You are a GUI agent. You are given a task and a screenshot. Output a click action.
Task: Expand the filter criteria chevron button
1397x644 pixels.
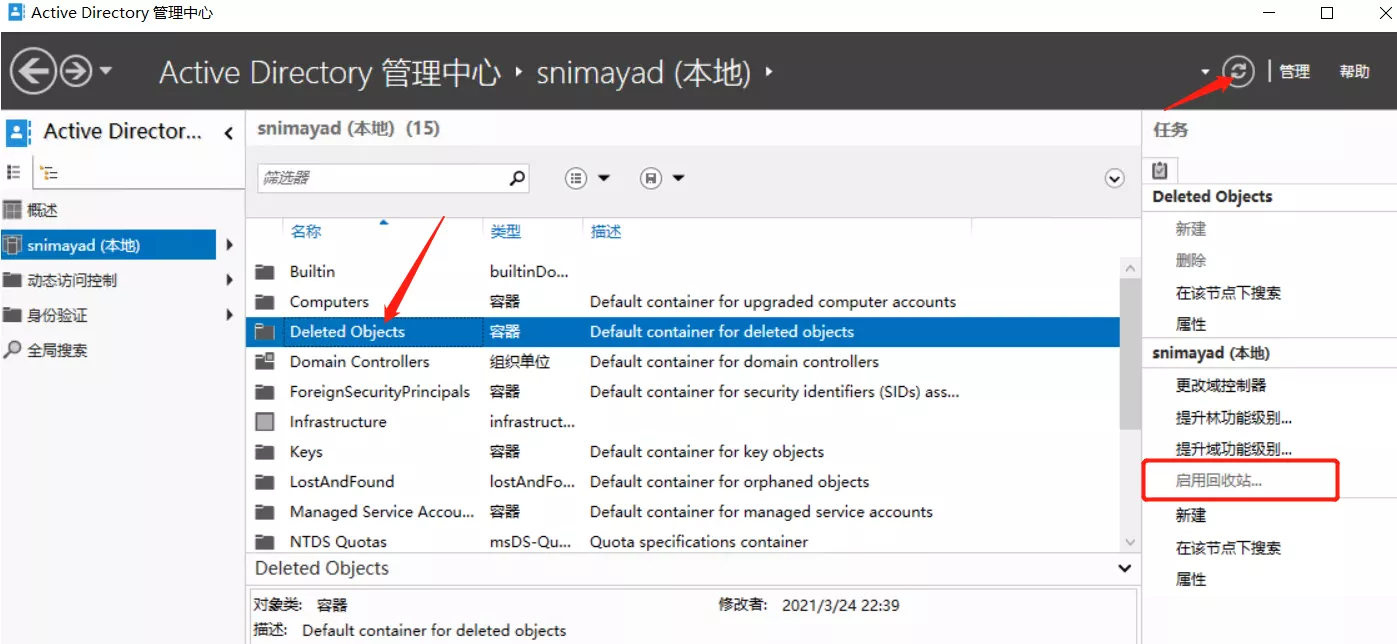click(x=1115, y=178)
